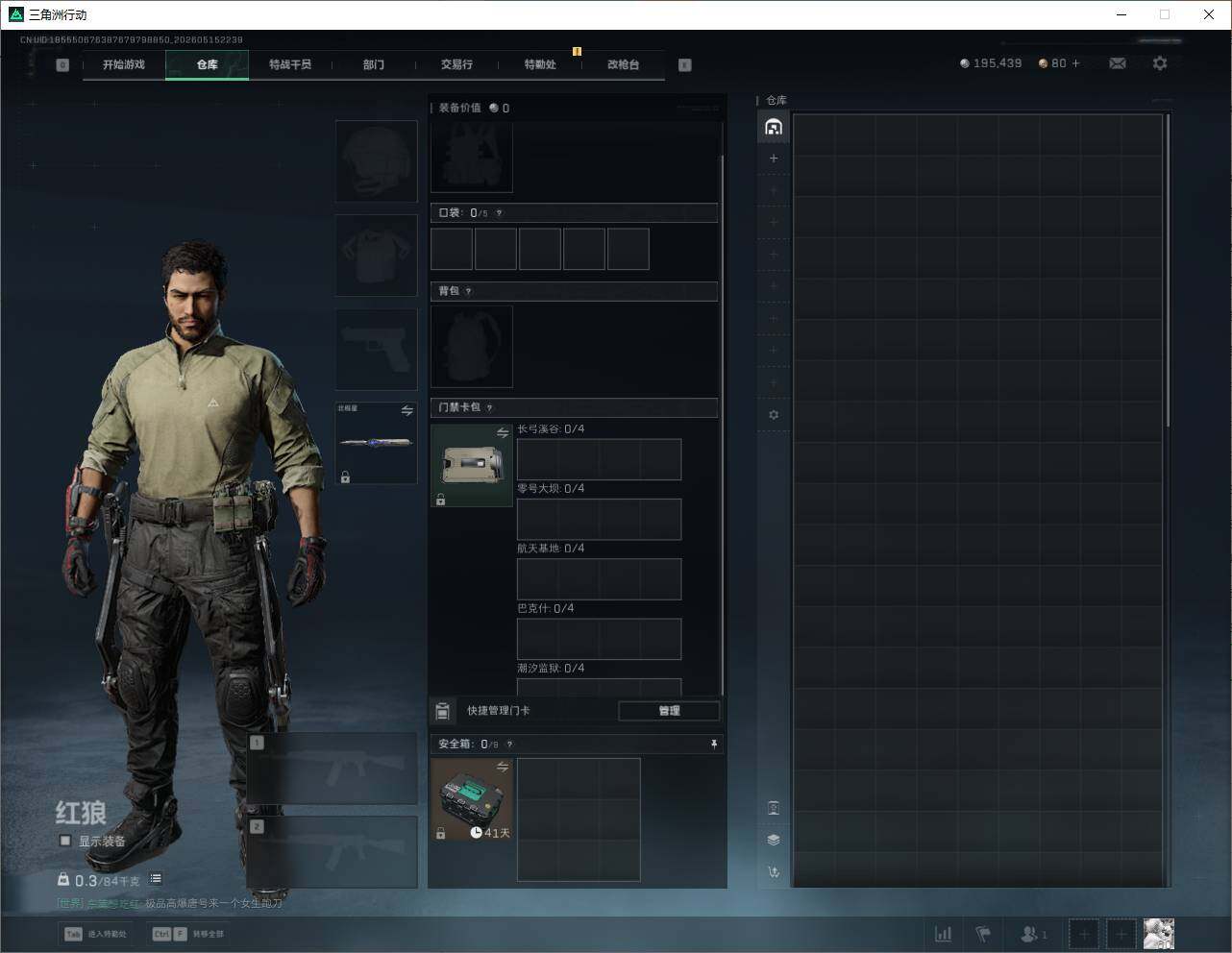Screen dimensions: 1232x953
Task: Click the help icon beside 门禁卡包
Action: click(489, 407)
